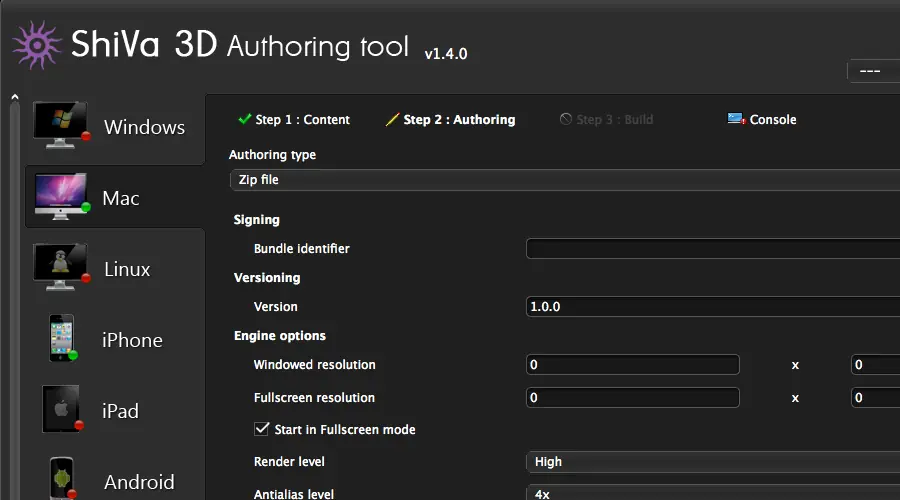
Task: Click the v1.4.0 version text
Action: [x=446, y=54]
